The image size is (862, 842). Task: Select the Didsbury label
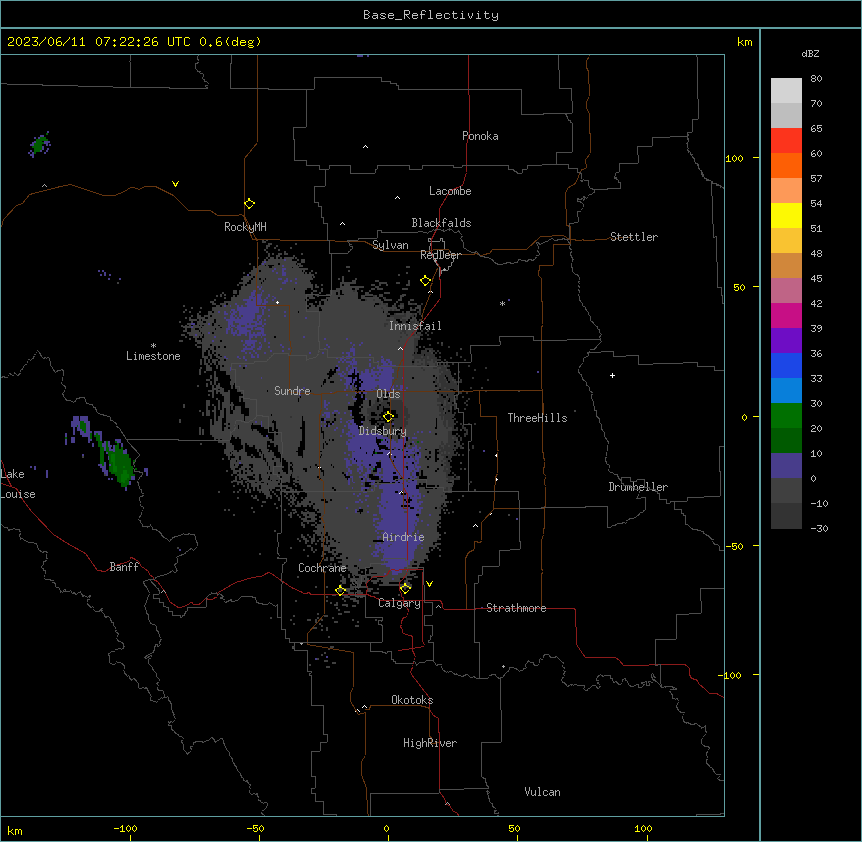383,431
